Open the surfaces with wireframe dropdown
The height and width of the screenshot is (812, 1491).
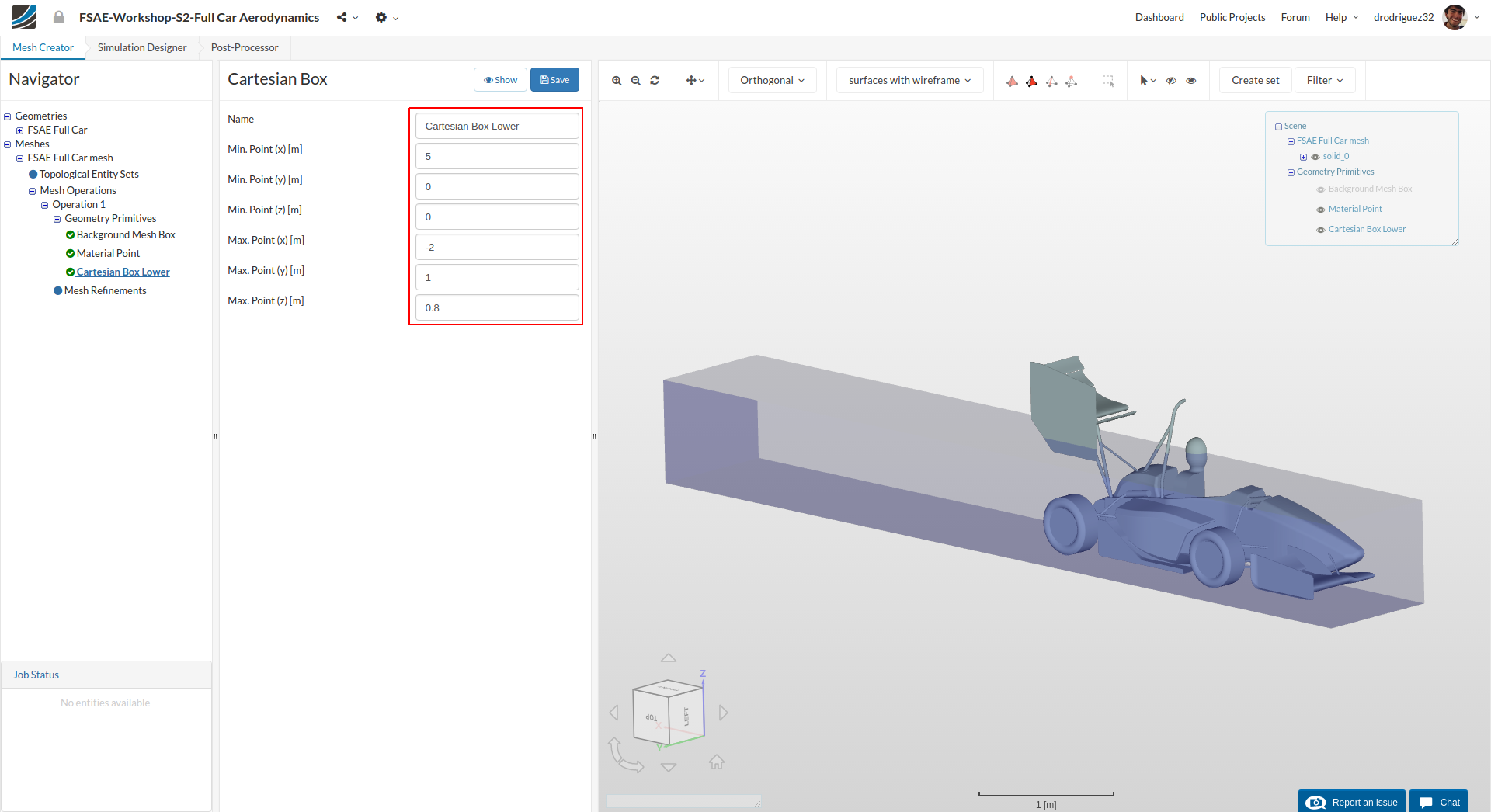pos(909,80)
